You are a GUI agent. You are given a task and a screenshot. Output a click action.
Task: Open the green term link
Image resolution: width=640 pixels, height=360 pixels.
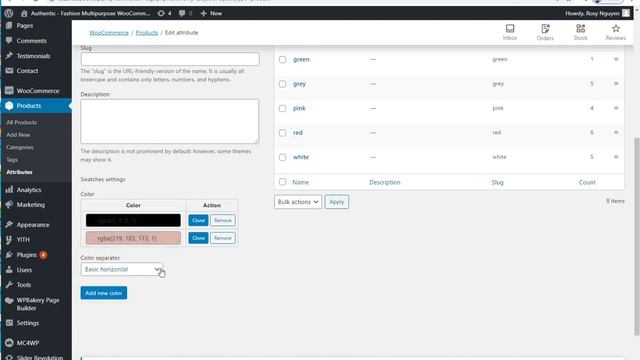tap(301, 59)
